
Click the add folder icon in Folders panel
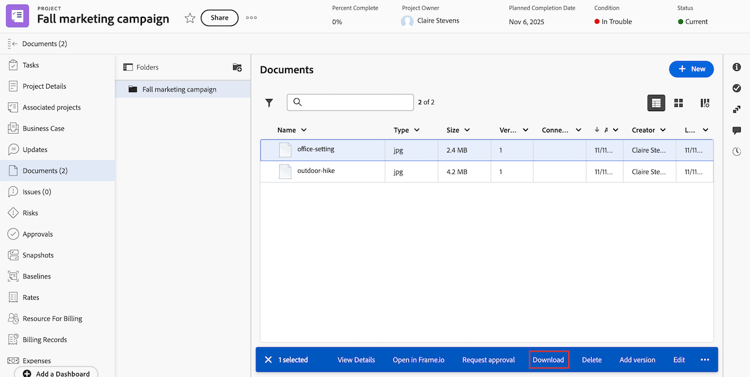tap(237, 67)
